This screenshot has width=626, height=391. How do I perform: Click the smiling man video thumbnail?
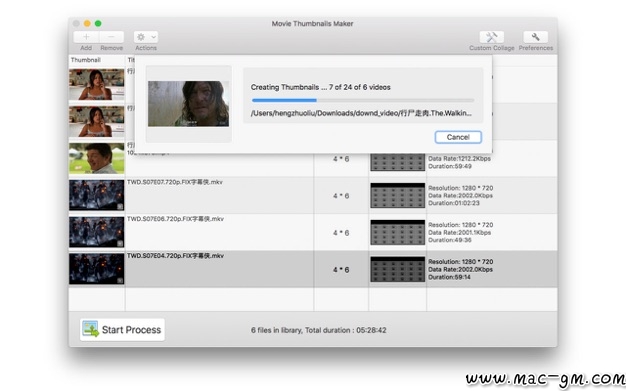coord(97,158)
